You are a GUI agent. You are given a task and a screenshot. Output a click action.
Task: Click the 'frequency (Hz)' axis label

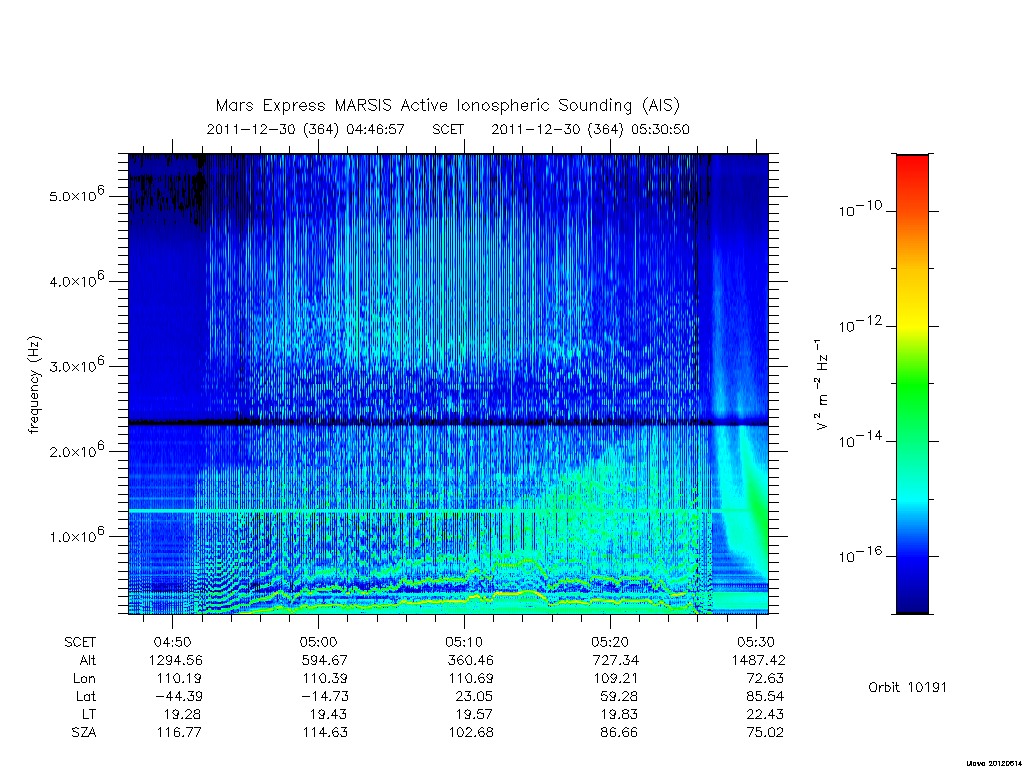point(34,385)
